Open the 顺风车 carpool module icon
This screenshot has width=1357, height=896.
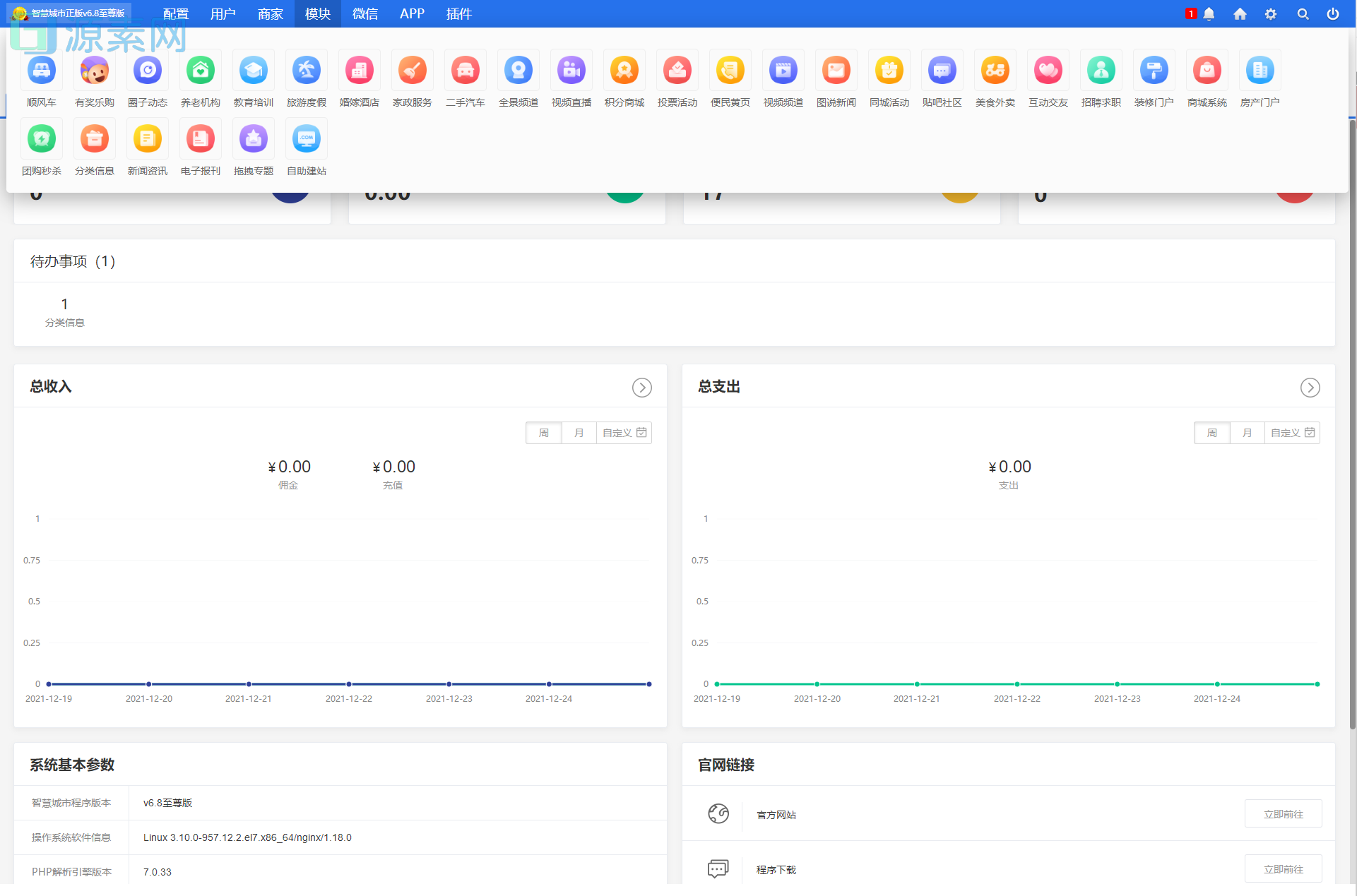[42, 71]
